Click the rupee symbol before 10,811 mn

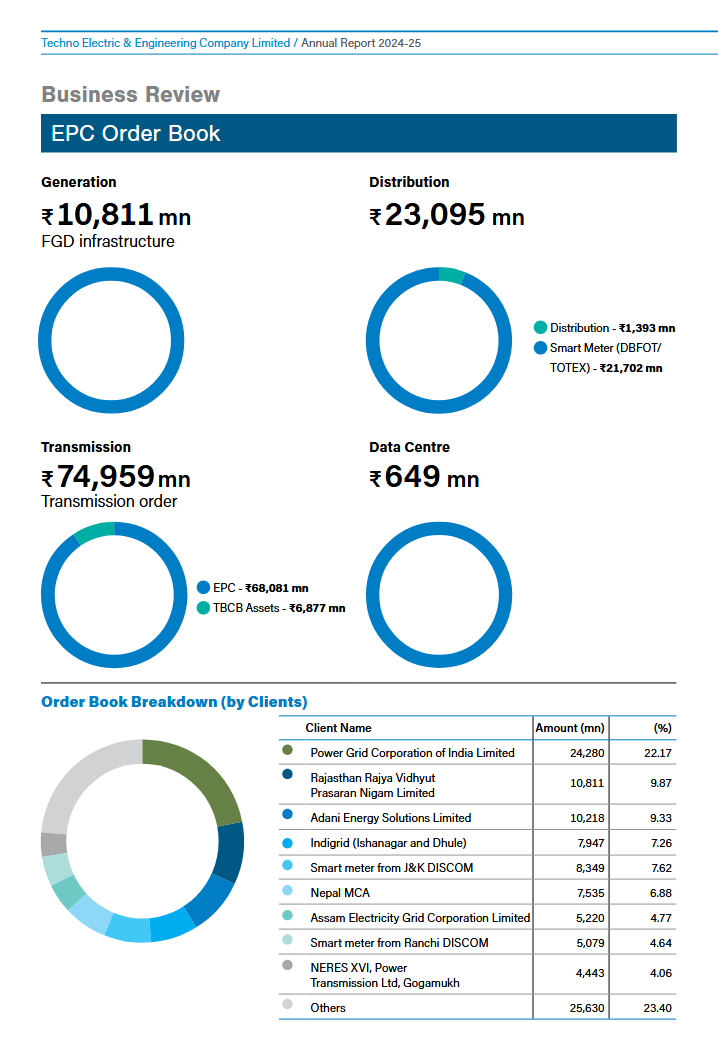tap(48, 216)
